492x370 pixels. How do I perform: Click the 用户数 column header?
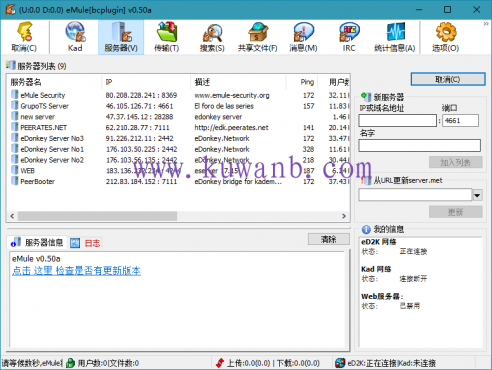(x=334, y=82)
